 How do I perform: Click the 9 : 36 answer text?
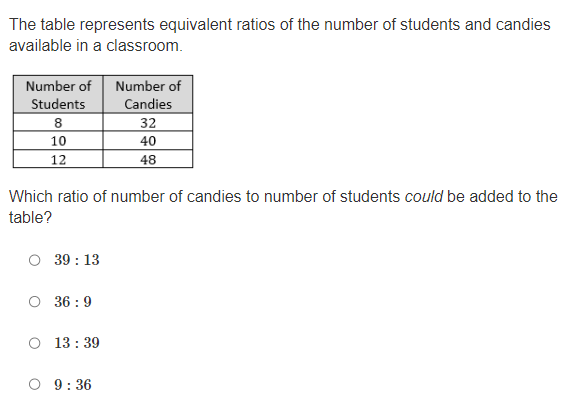(x=72, y=384)
